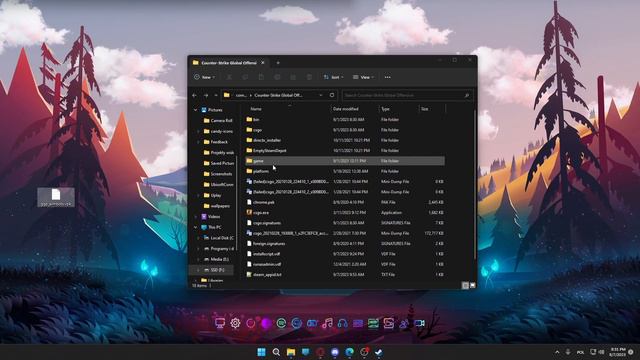Add a new Explorer tab with the plus
The height and width of the screenshot is (360, 640).
point(278,63)
